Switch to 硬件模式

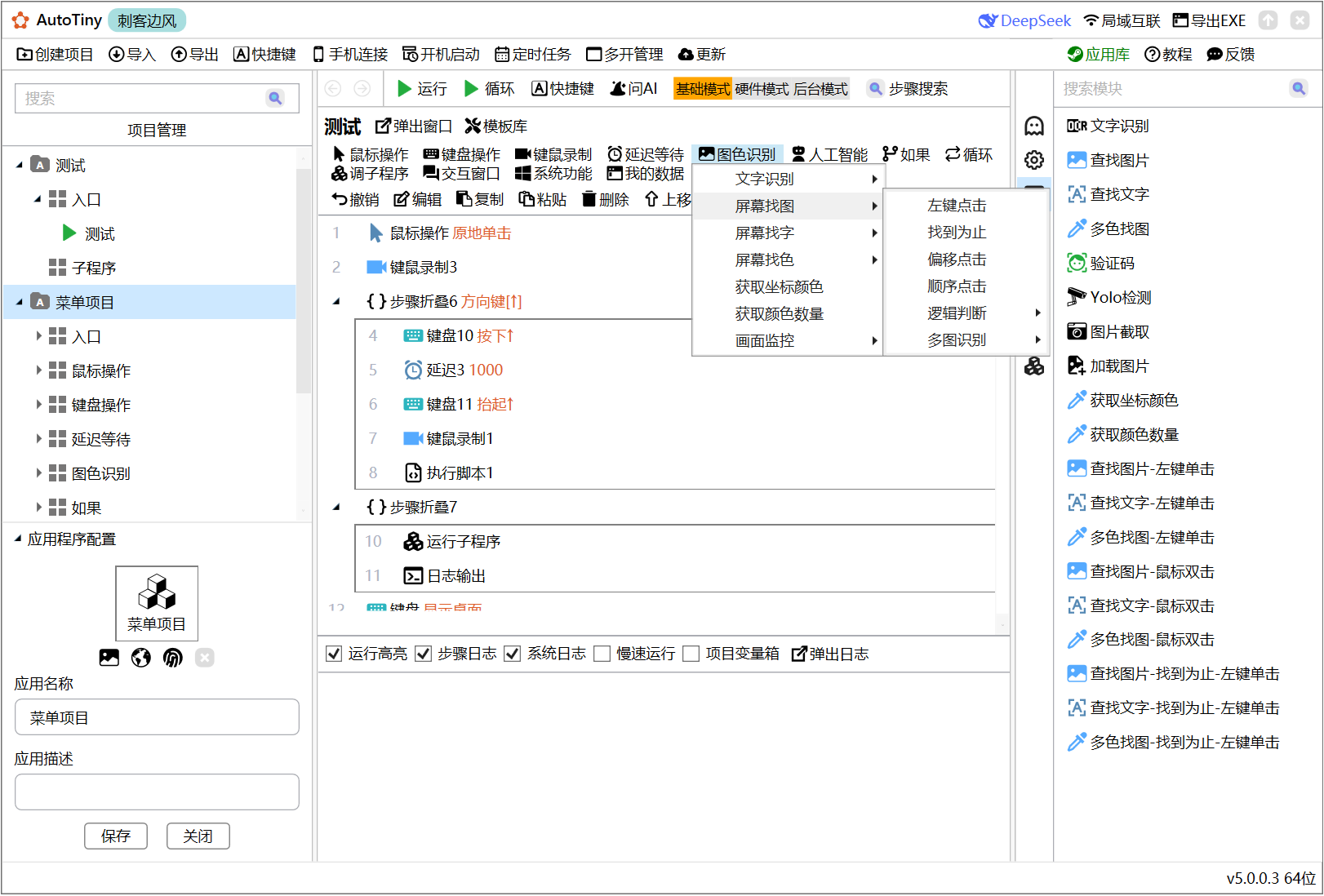tap(762, 88)
